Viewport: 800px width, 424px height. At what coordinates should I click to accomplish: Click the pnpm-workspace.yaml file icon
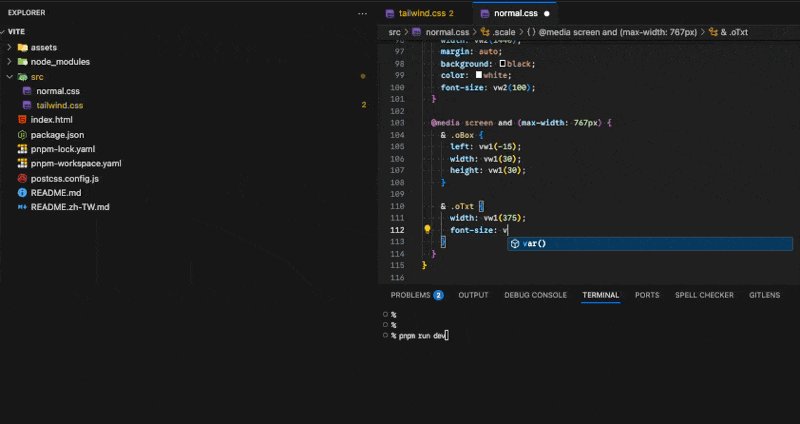pyautogui.click(x=22, y=164)
